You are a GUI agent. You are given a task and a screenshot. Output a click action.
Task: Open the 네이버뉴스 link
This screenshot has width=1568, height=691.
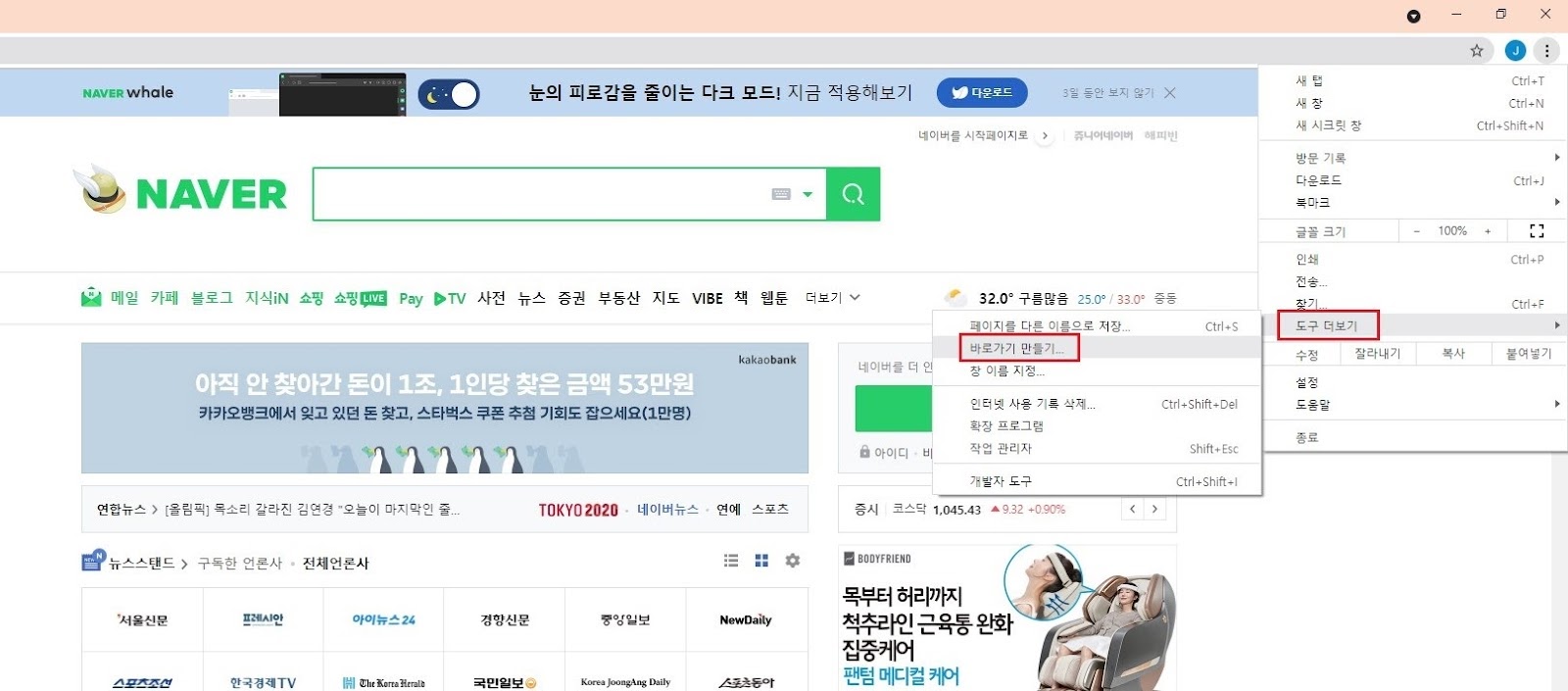pos(667,510)
